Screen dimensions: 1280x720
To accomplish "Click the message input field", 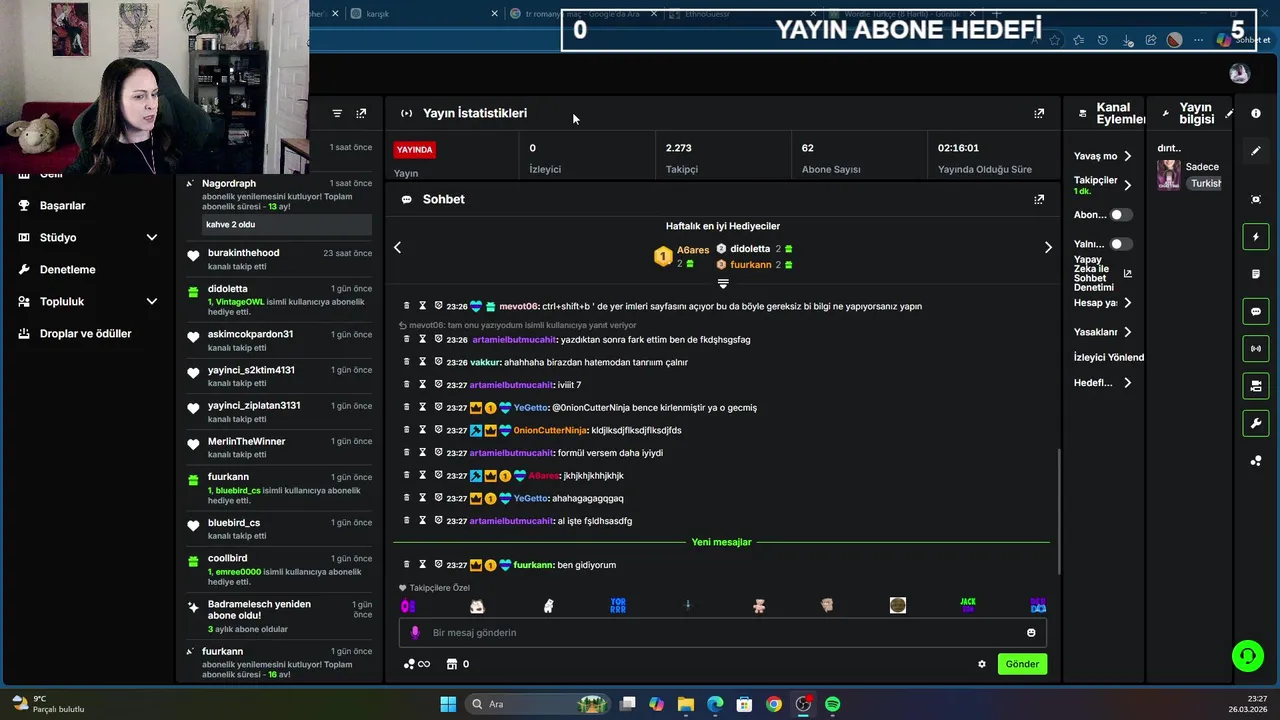I will [722, 633].
